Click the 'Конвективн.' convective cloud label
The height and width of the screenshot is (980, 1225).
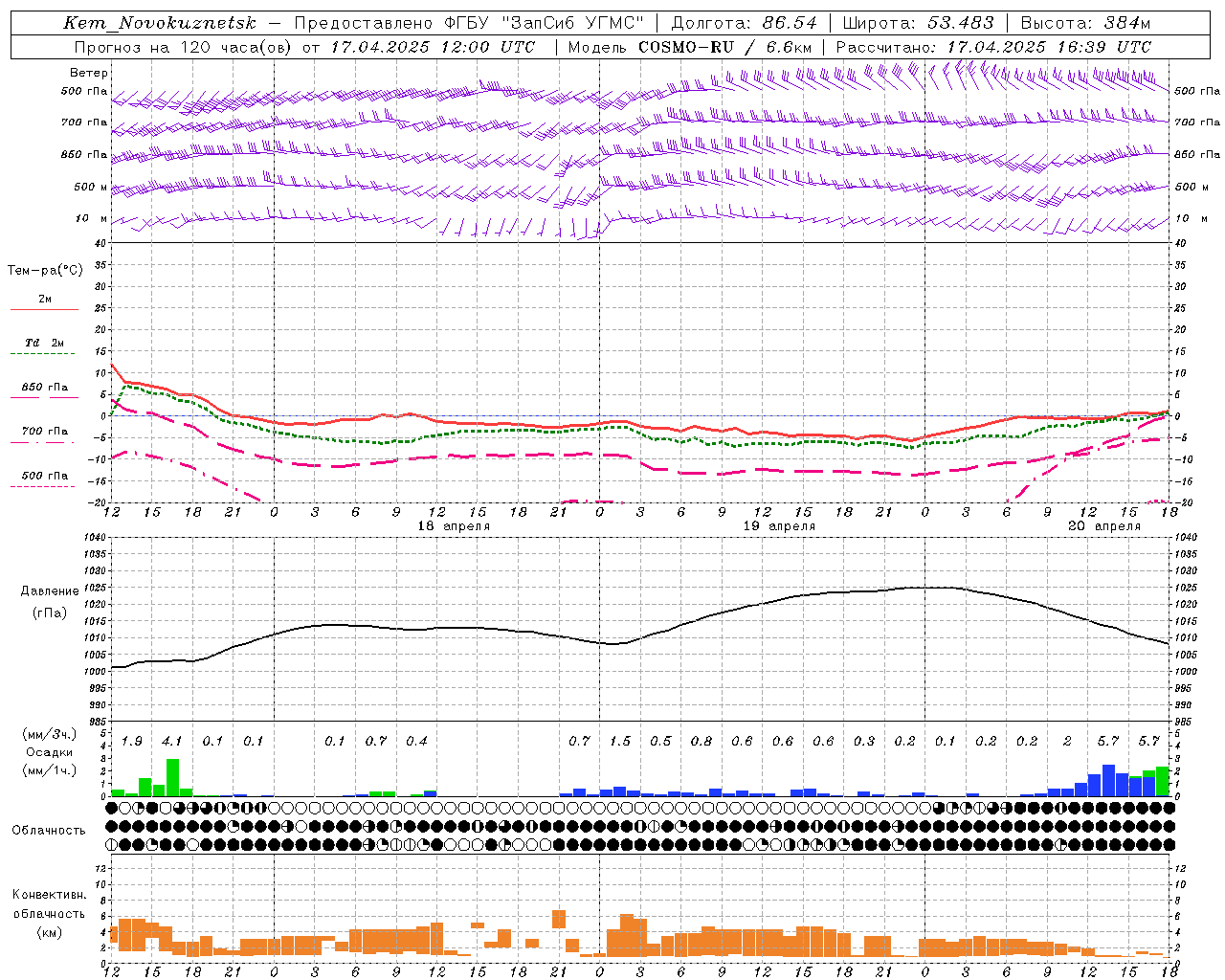click(x=49, y=895)
